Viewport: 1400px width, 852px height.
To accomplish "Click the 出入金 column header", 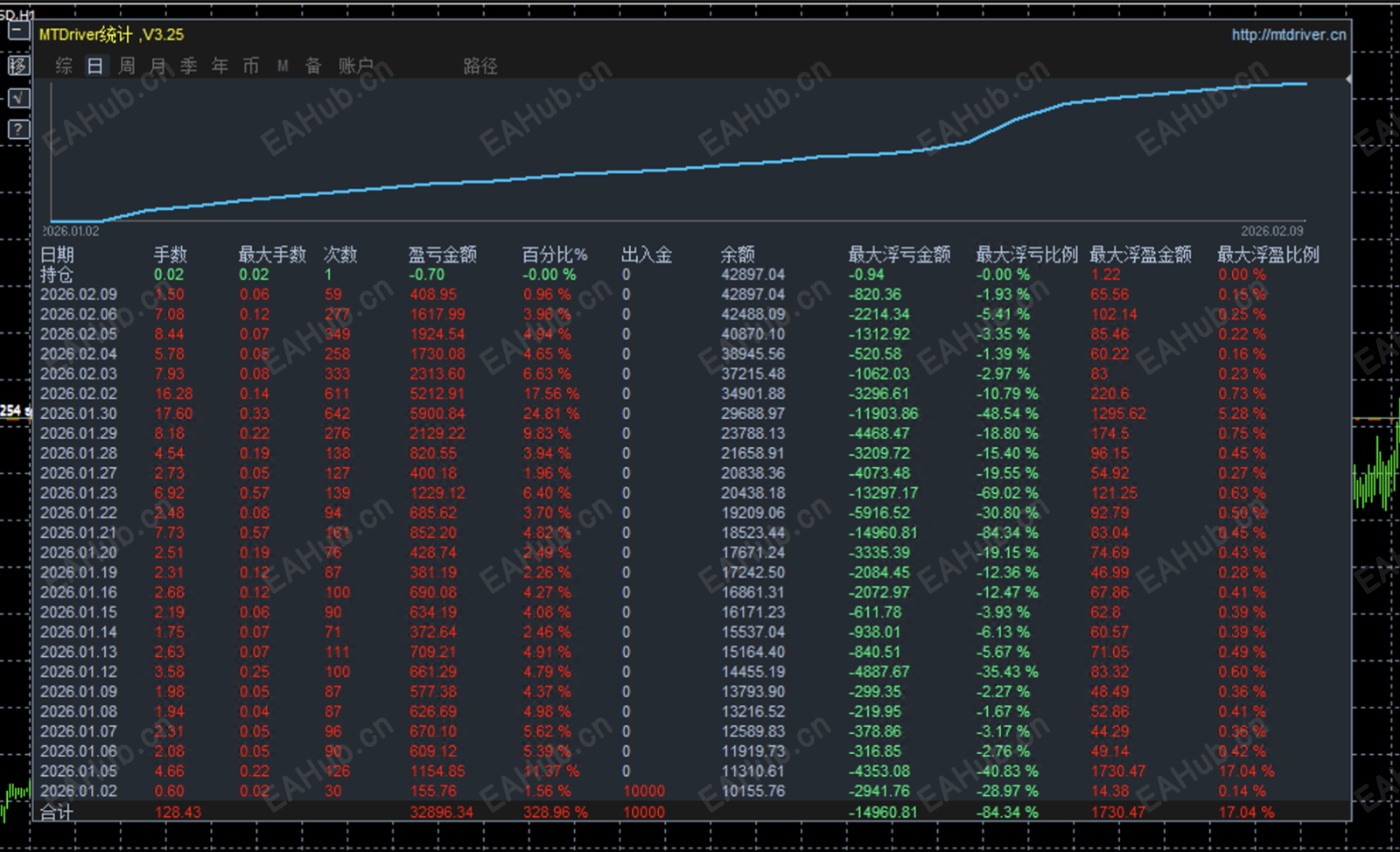I will (x=647, y=255).
